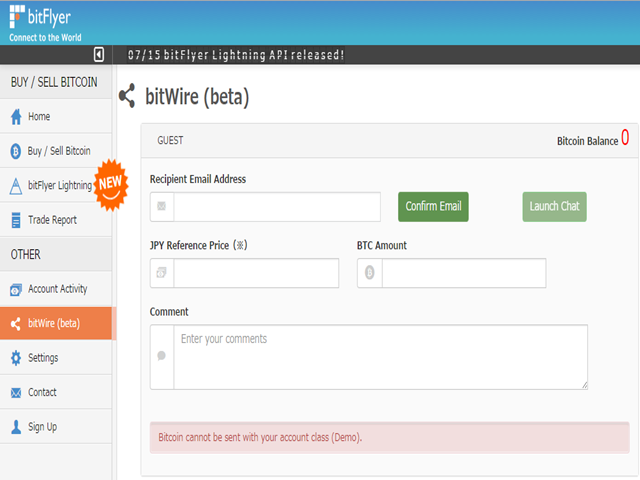Click the Trade Report document icon
Image resolution: width=640 pixels, height=480 pixels.
(15, 220)
